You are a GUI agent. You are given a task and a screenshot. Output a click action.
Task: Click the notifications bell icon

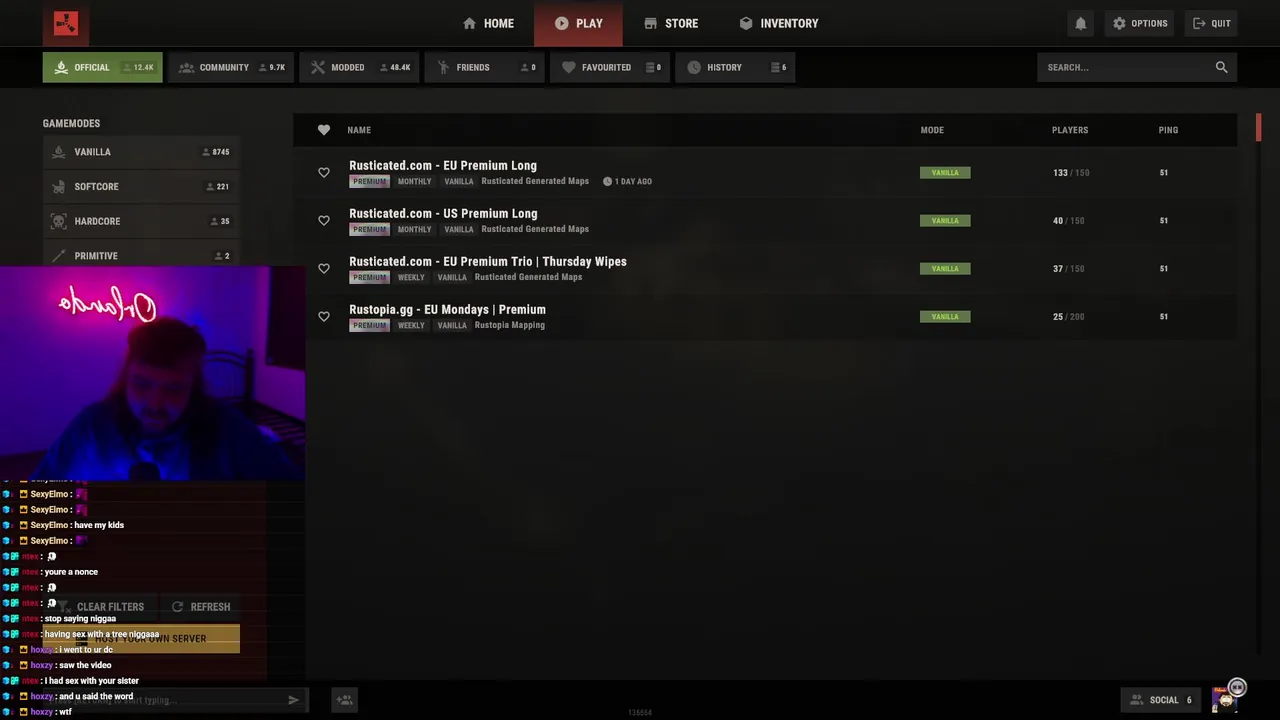1080,23
